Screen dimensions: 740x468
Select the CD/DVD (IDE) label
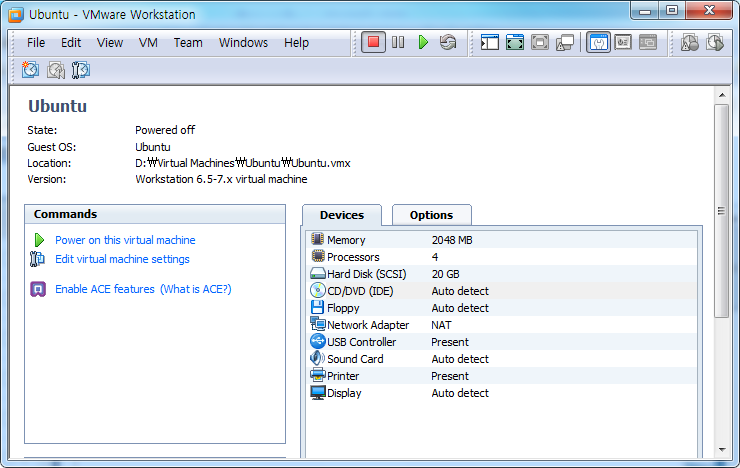(x=360, y=291)
